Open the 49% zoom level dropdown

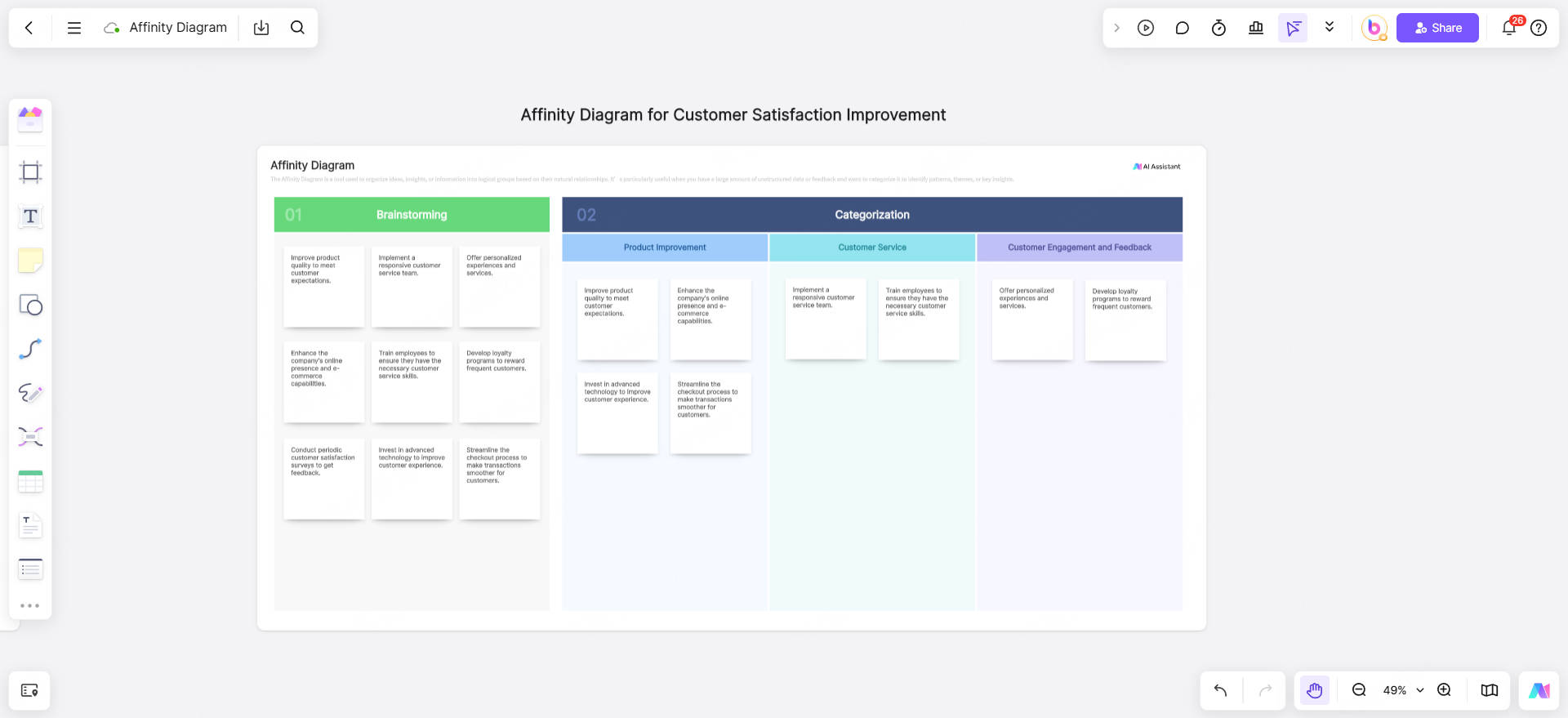pyautogui.click(x=1403, y=690)
